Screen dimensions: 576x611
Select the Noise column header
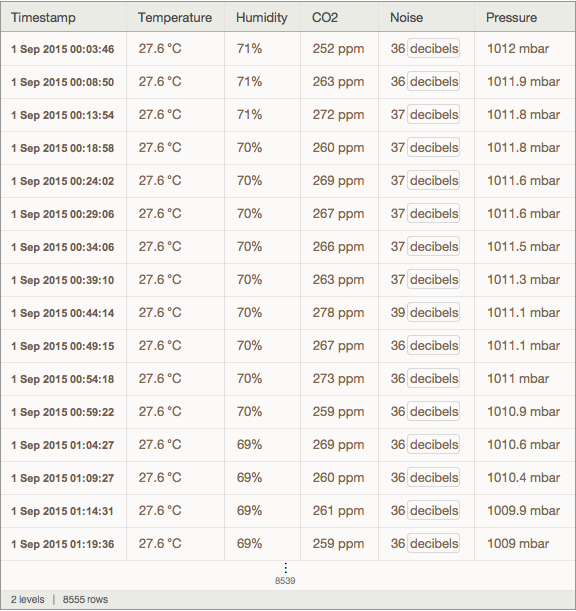click(x=406, y=18)
